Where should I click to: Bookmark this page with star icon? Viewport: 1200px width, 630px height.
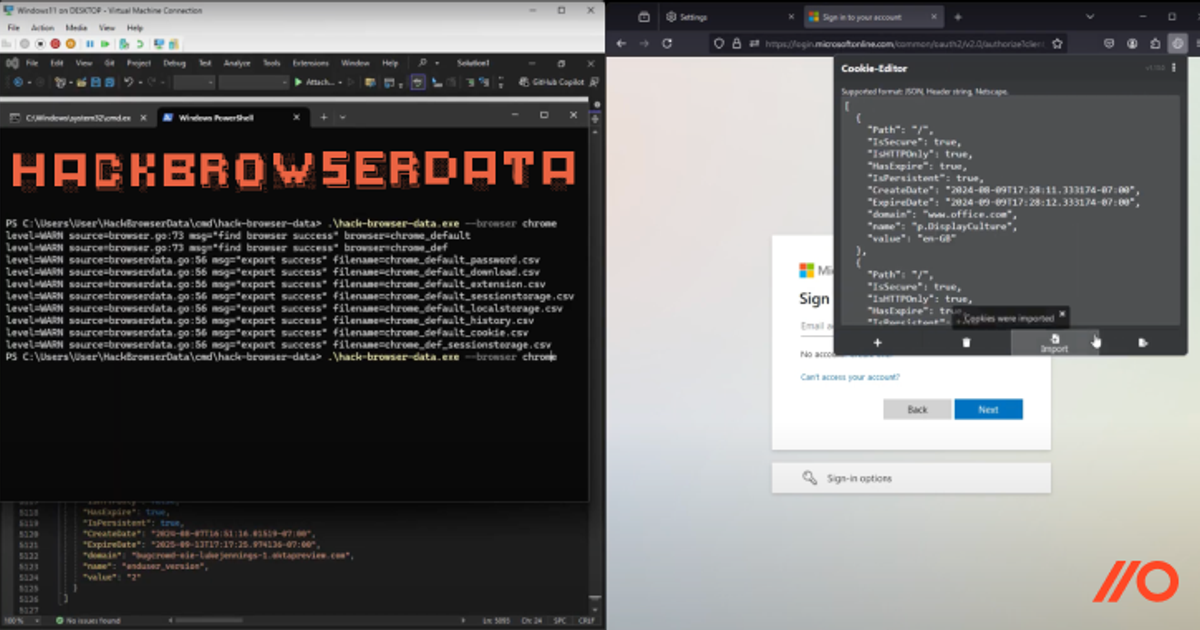(x=1056, y=44)
